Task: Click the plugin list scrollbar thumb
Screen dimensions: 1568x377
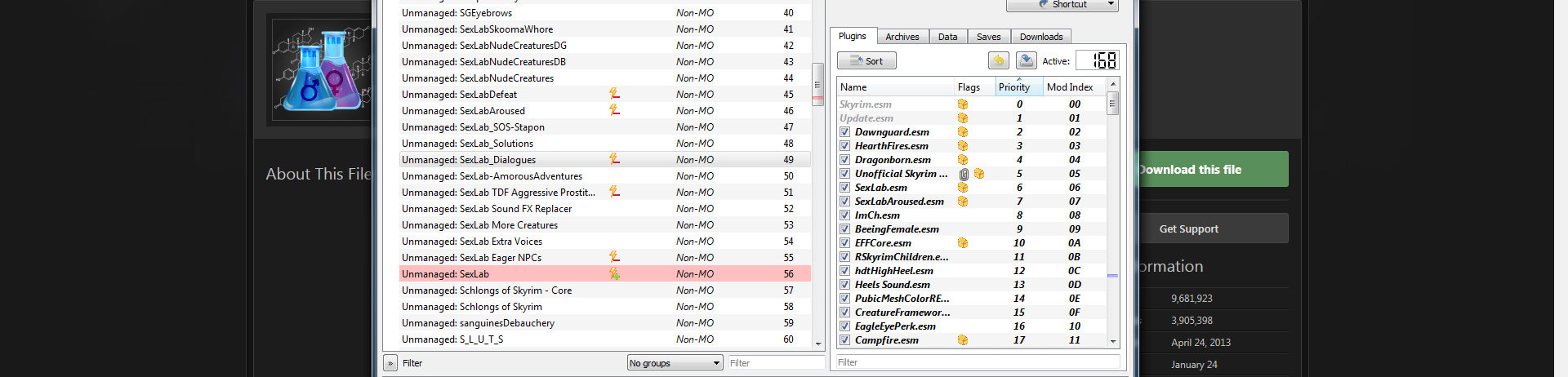Action: coord(1112,103)
